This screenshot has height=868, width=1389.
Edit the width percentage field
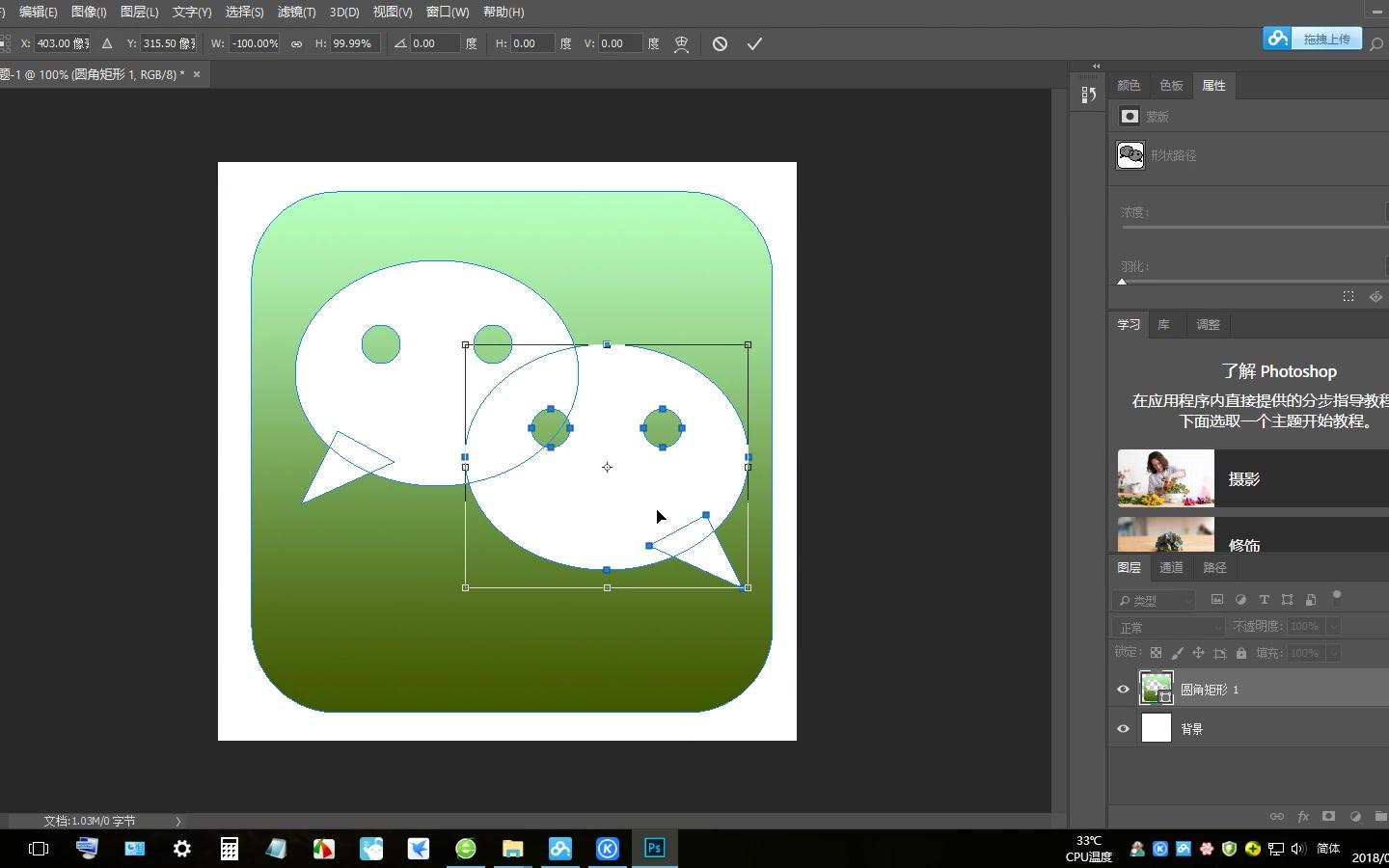click(255, 43)
